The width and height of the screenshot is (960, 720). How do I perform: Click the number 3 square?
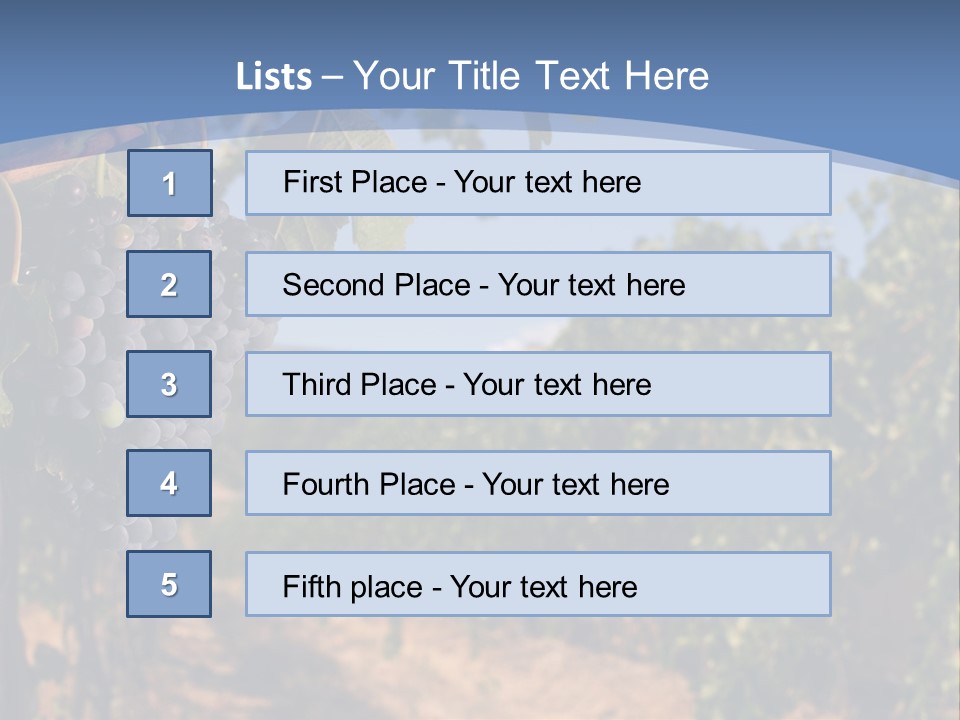(169, 384)
